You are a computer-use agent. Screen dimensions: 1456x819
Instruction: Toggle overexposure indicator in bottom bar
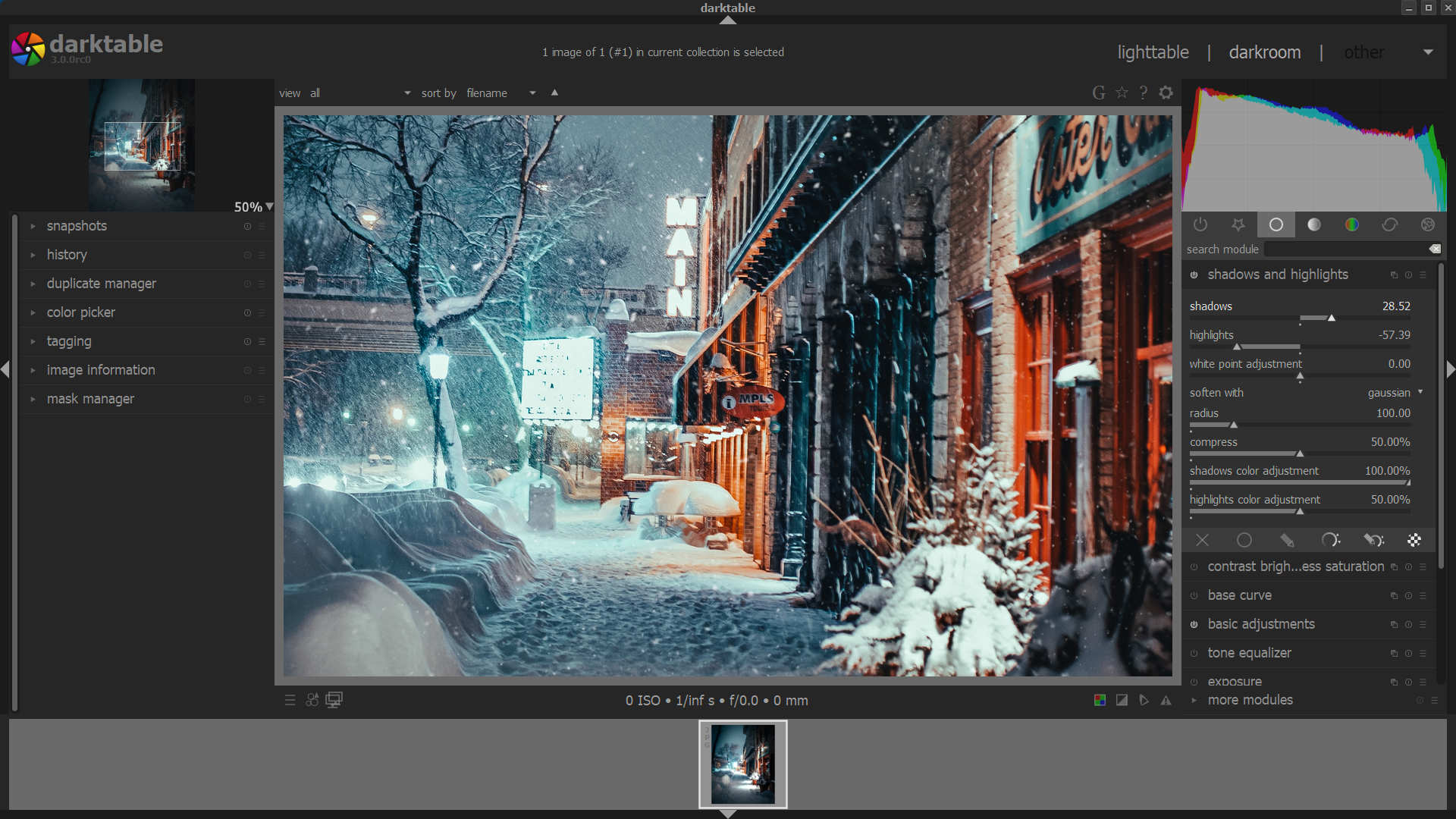click(1122, 700)
